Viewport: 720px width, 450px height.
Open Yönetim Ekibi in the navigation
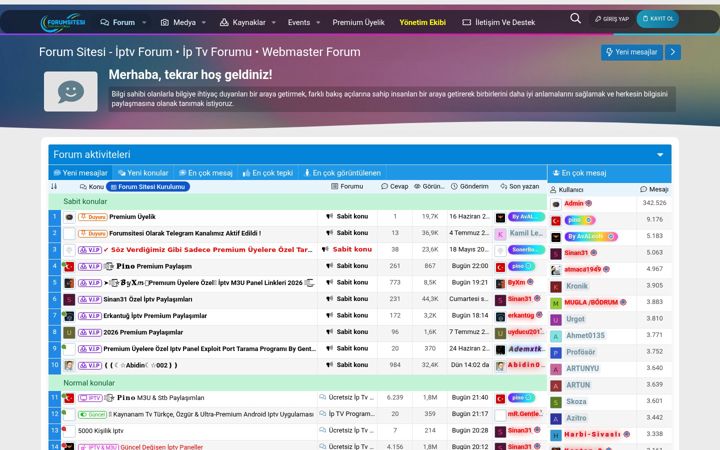point(422,22)
